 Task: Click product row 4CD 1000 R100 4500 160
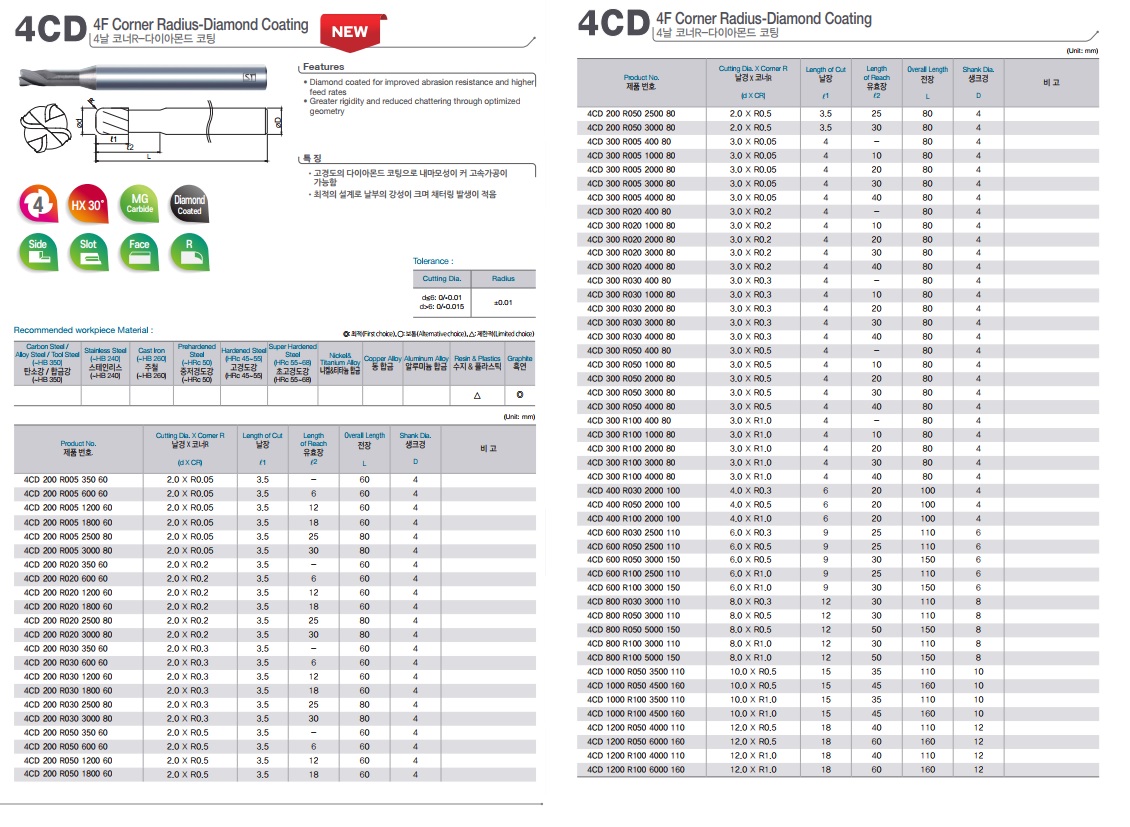tap(838, 714)
